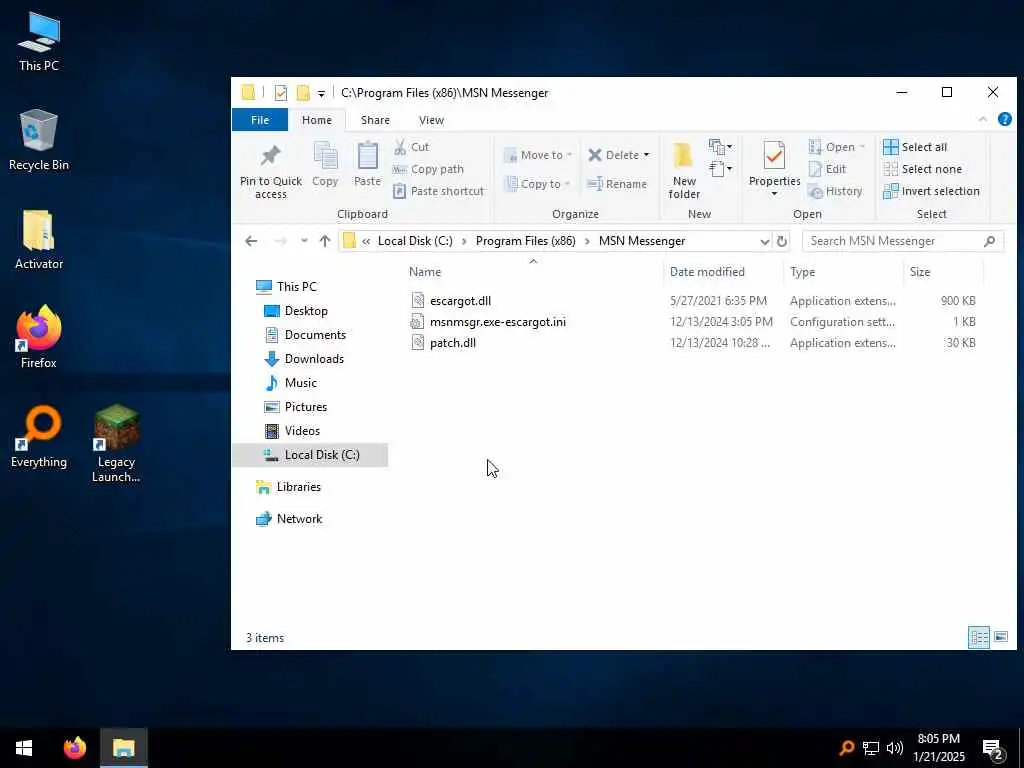Click the Rename command
Image resolution: width=1024 pixels, height=768 pixels.
click(x=617, y=184)
